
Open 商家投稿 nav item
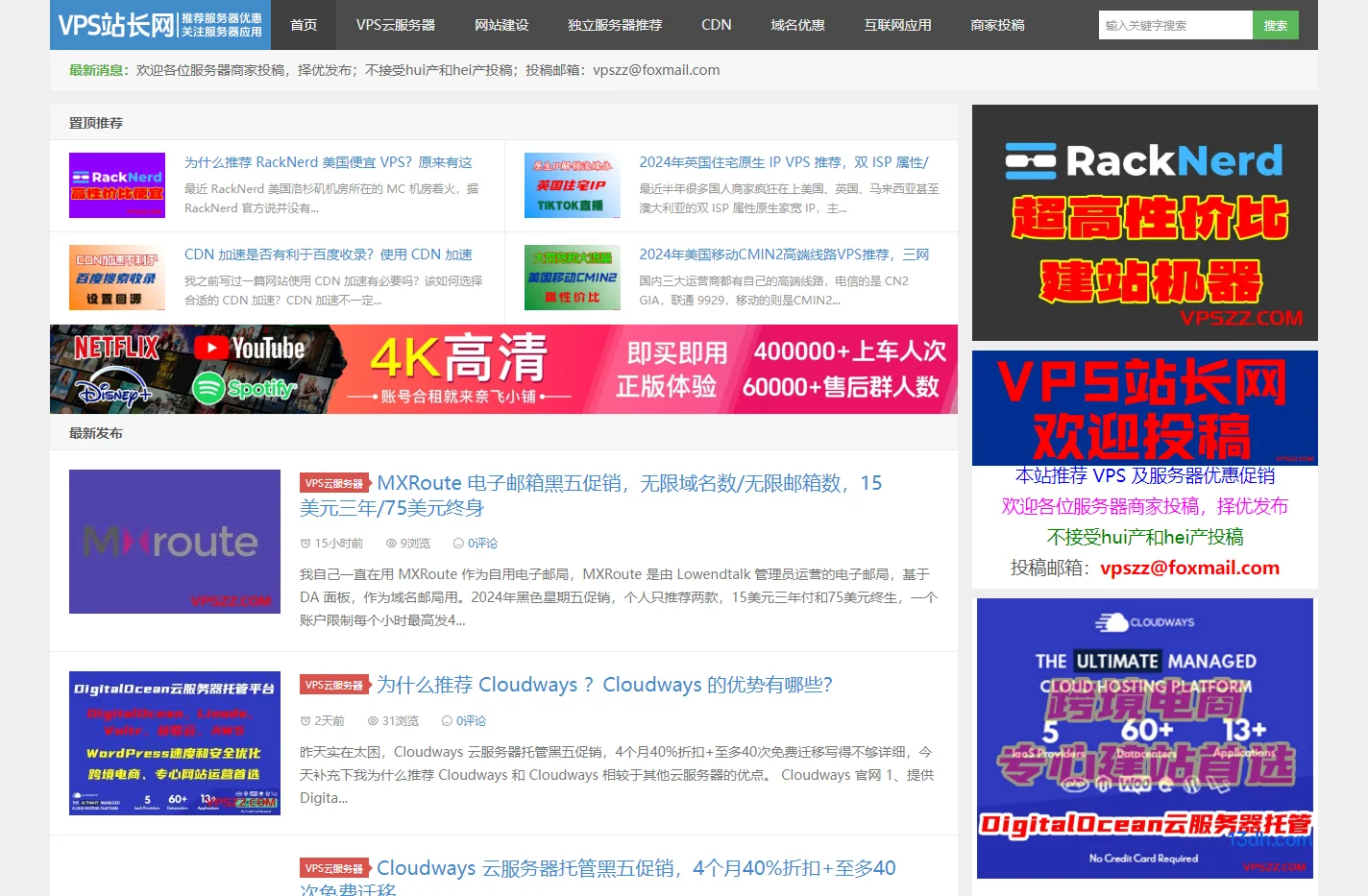[997, 25]
